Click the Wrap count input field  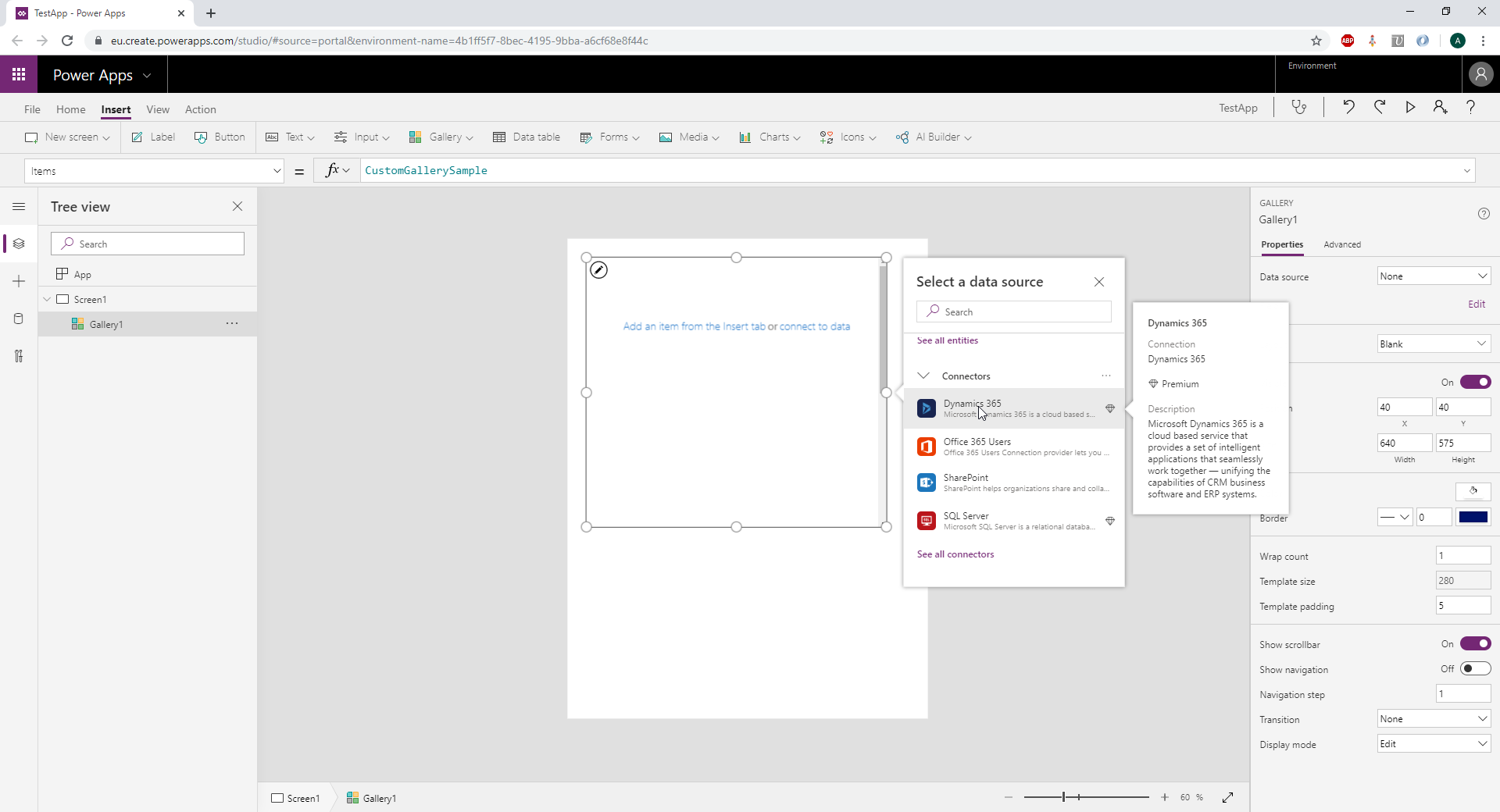pyautogui.click(x=1462, y=555)
